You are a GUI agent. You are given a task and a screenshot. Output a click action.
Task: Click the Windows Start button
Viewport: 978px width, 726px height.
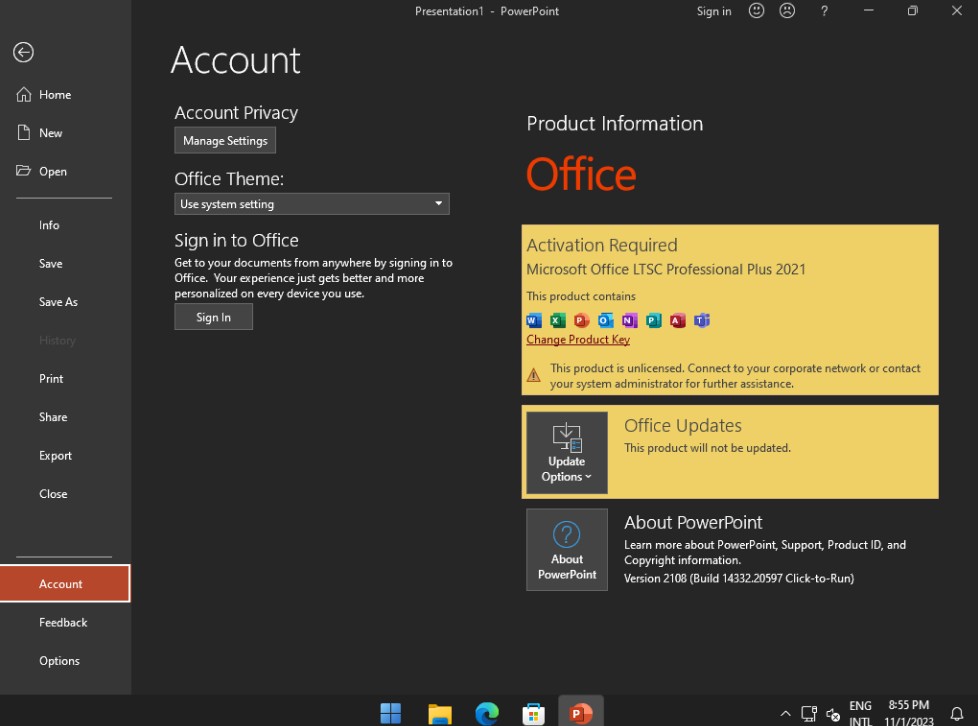pyautogui.click(x=391, y=713)
